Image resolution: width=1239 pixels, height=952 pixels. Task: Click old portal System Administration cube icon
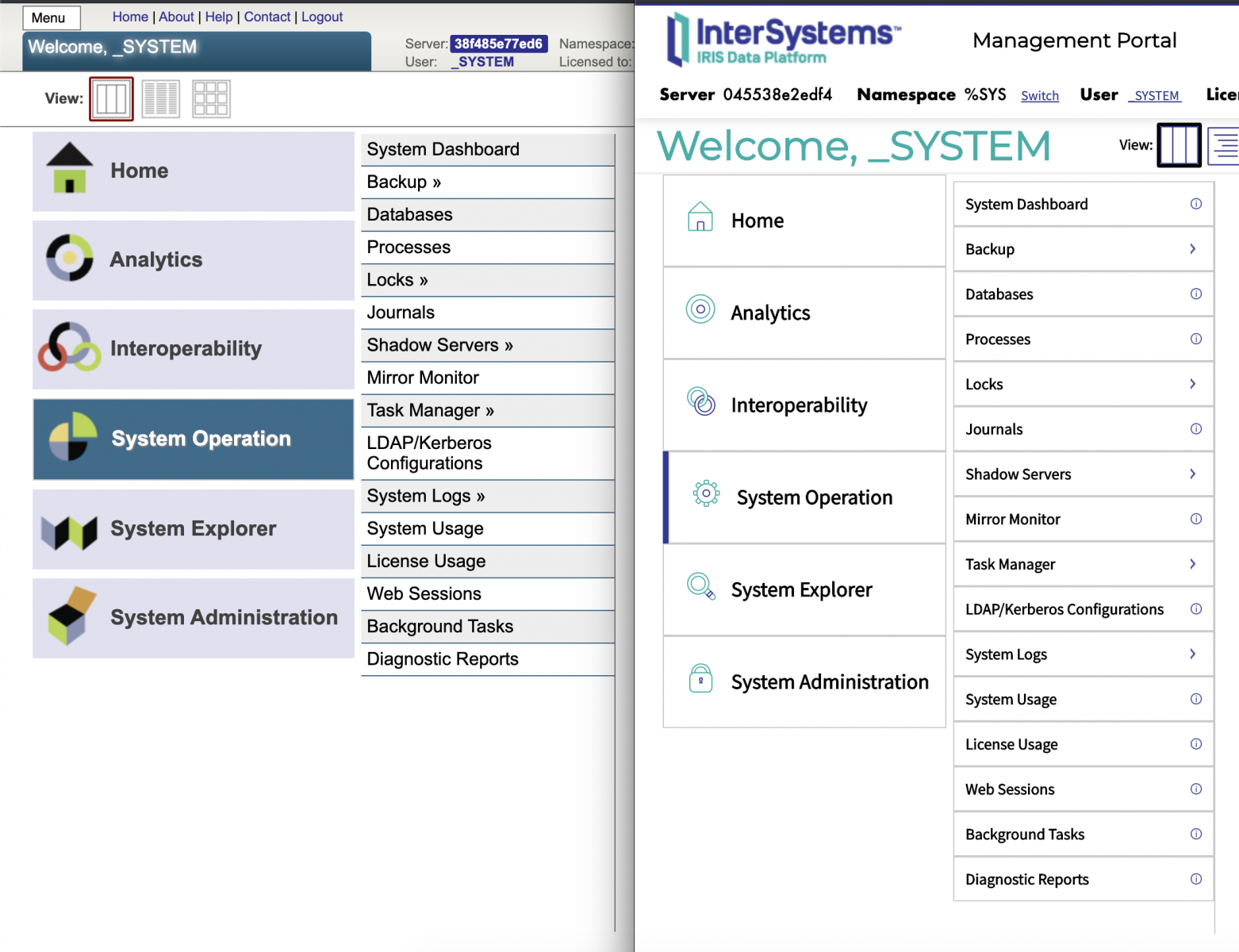click(71, 616)
